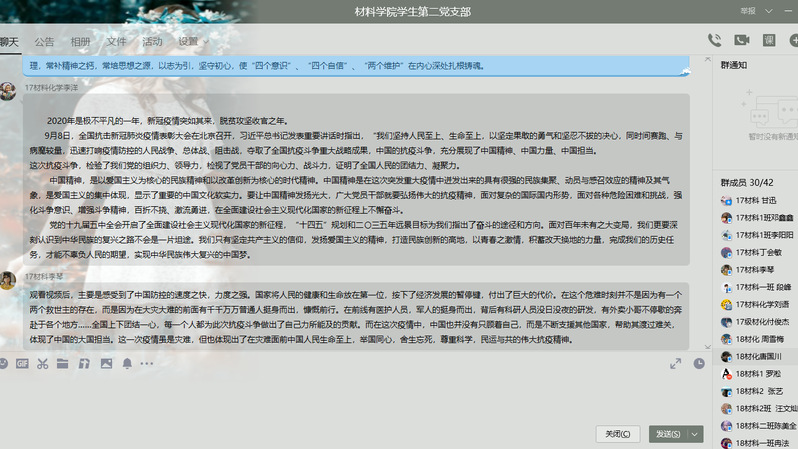
Task: Switch to the 公告 tab
Action: [x=44, y=42]
